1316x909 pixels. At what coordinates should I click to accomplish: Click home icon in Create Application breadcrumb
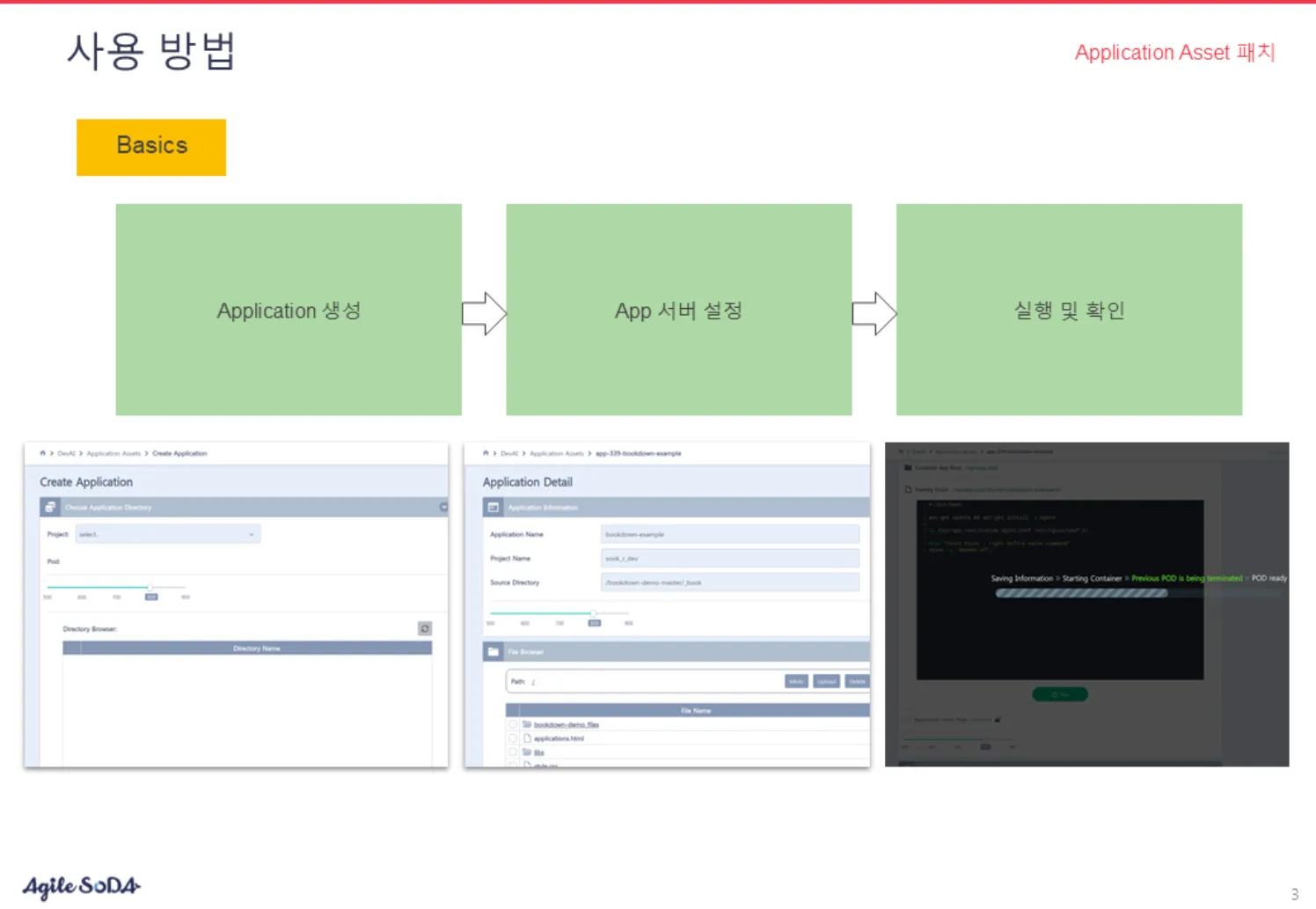click(x=42, y=453)
